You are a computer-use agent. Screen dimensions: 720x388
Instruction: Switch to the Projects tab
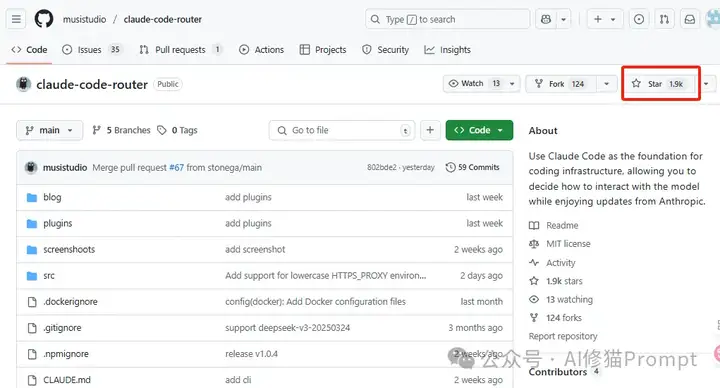coord(323,50)
